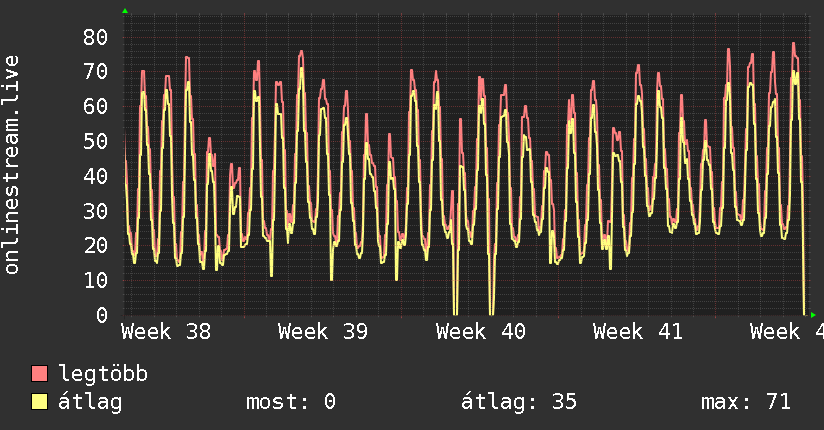This screenshot has width=824, height=430.
Task: Click the green arrow ending the x-axis
Action: pos(813,315)
